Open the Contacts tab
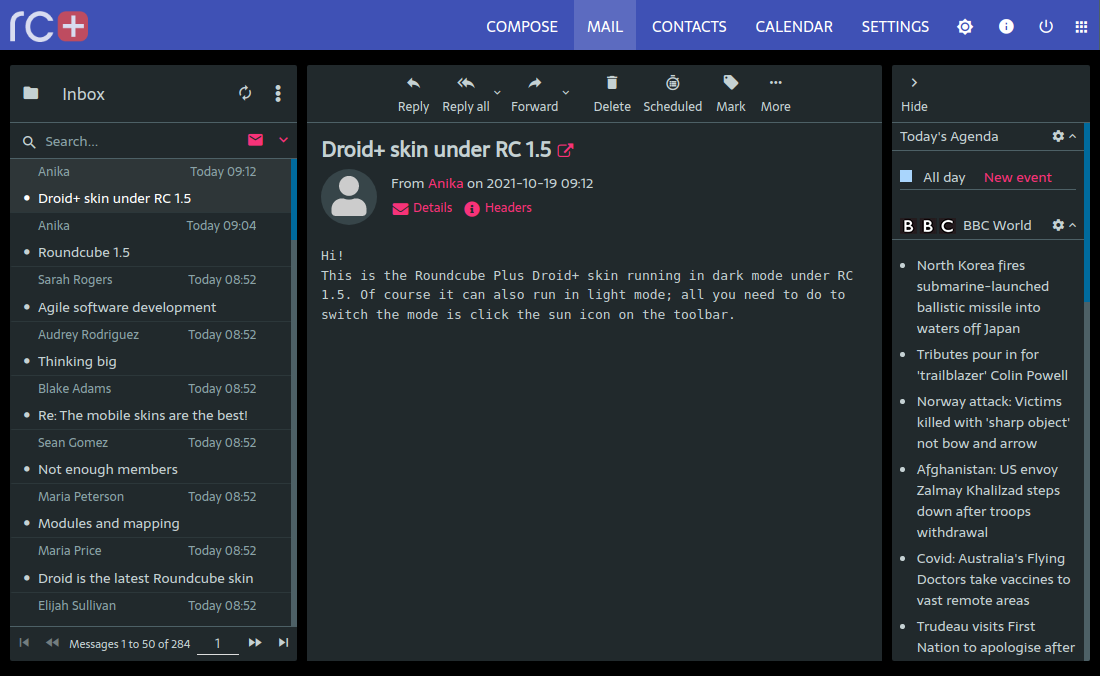Viewport: 1100px width, 676px height. click(x=689, y=27)
